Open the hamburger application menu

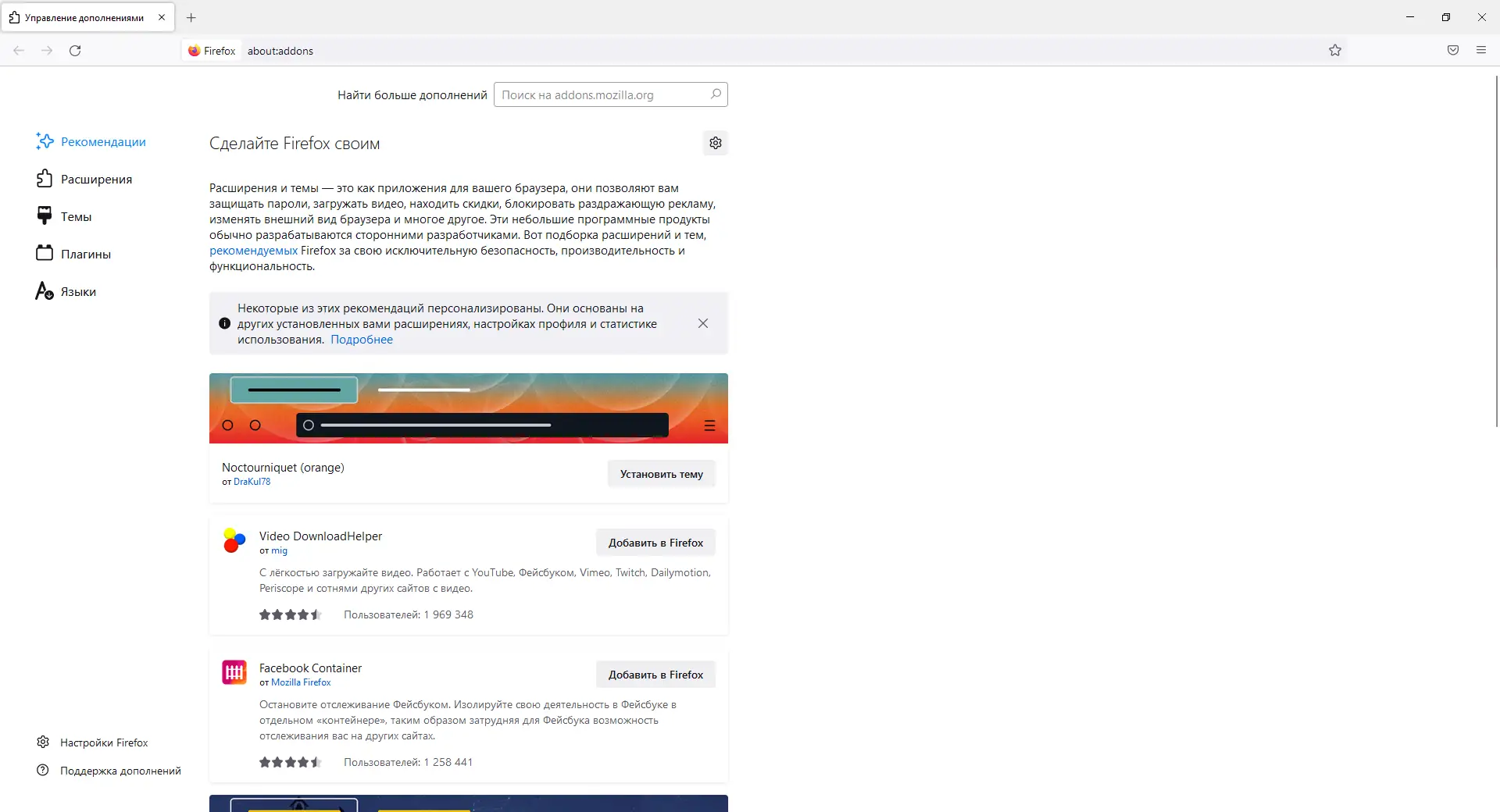(1481, 50)
